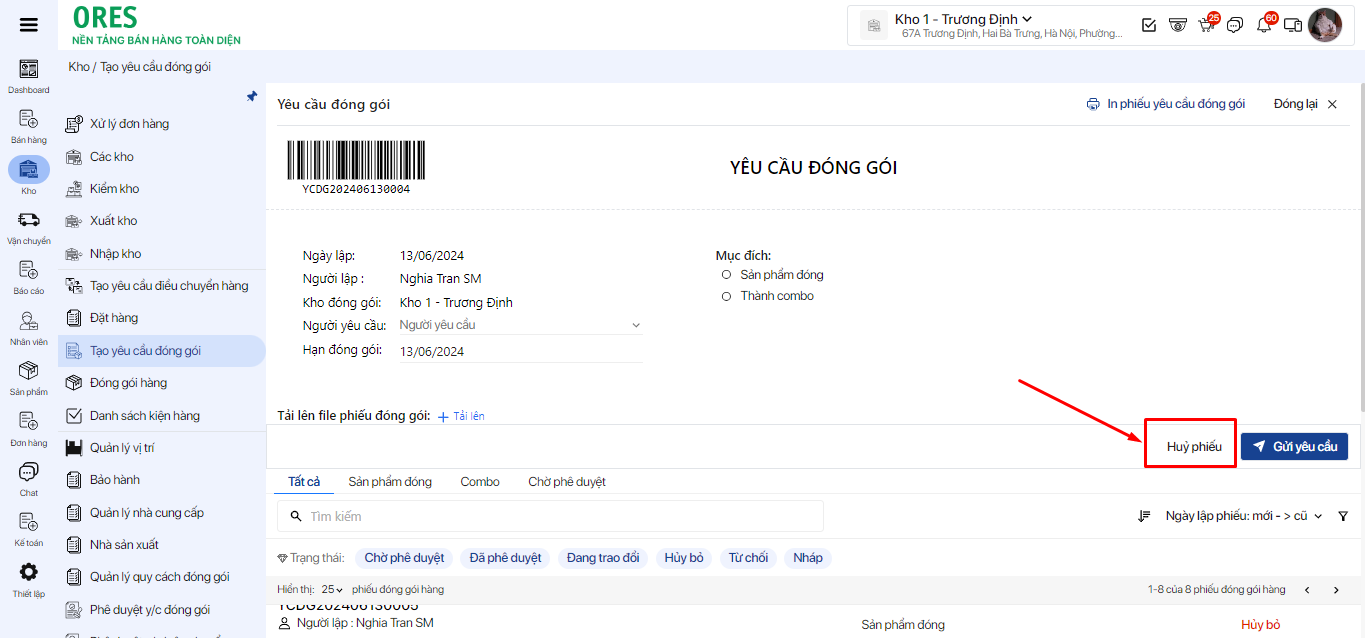Image resolution: width=1365 pixels, height=638 pixels.
Task: Click the Gửi yêu cầu button
Action: (x=1294, y=447)
